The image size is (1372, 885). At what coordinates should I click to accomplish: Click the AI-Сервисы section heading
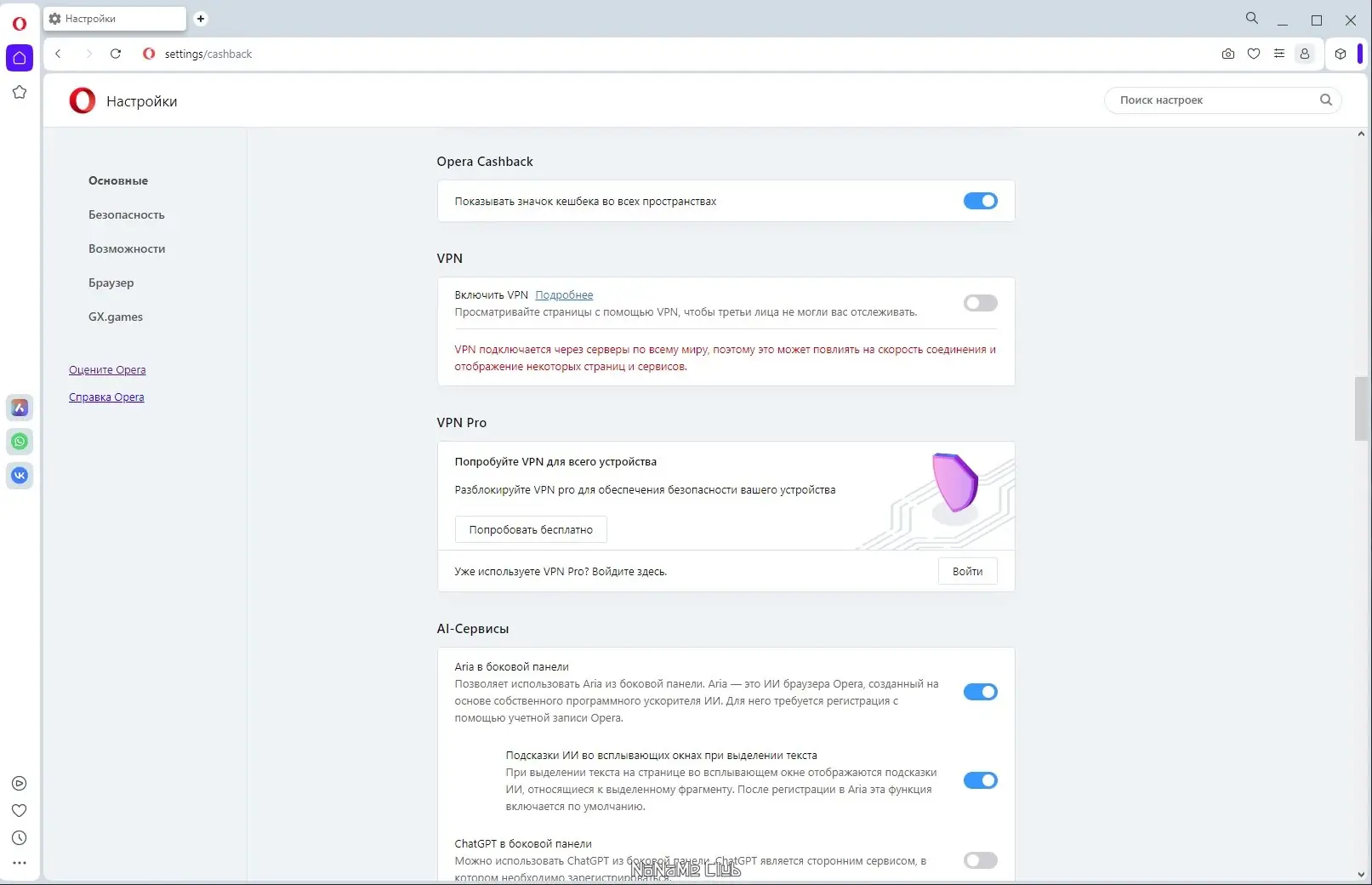473,629
